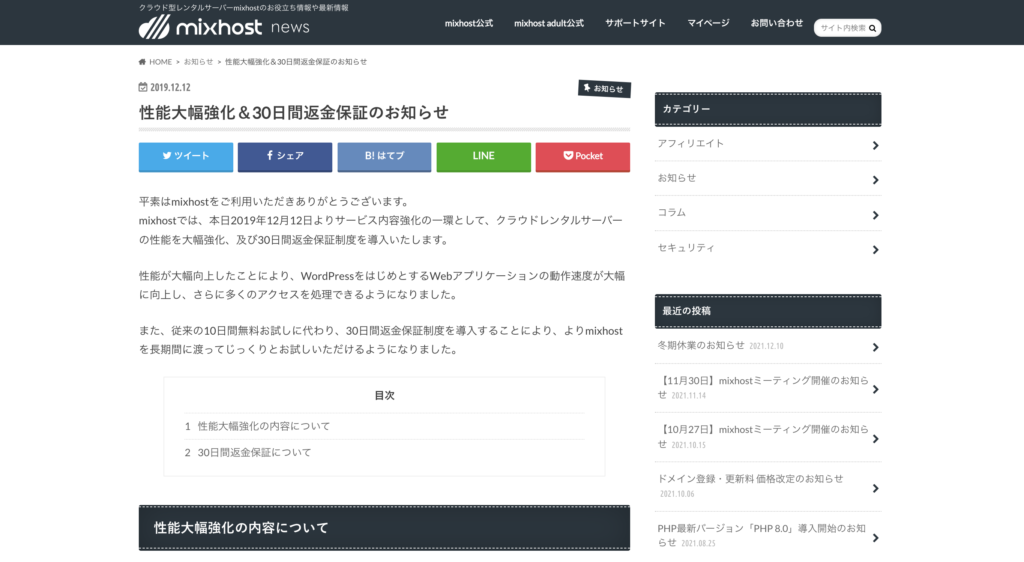
Task: Click the search magnifier icon
Action: (872, 28)
